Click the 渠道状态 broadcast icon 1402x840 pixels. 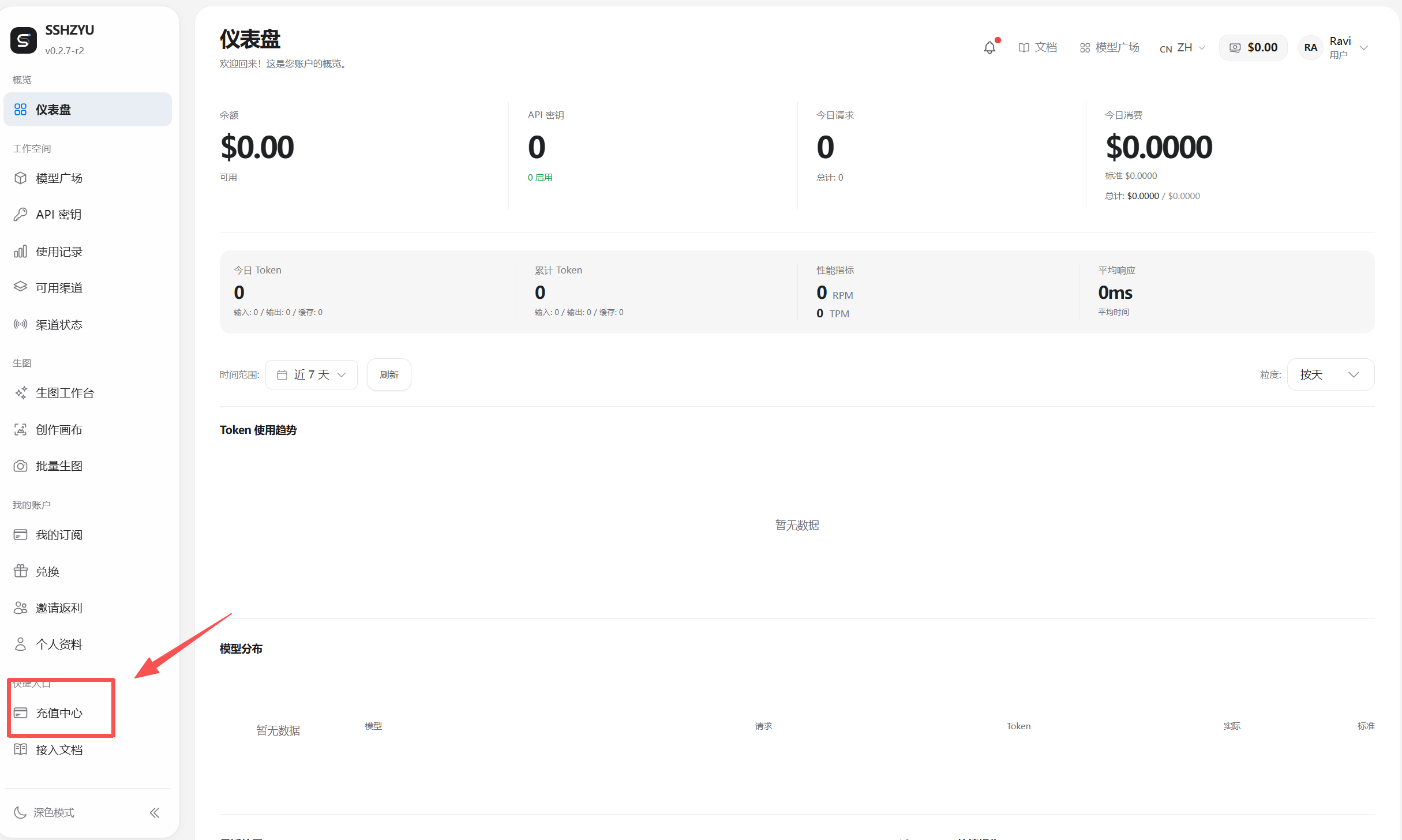click(x=21, y=324)
